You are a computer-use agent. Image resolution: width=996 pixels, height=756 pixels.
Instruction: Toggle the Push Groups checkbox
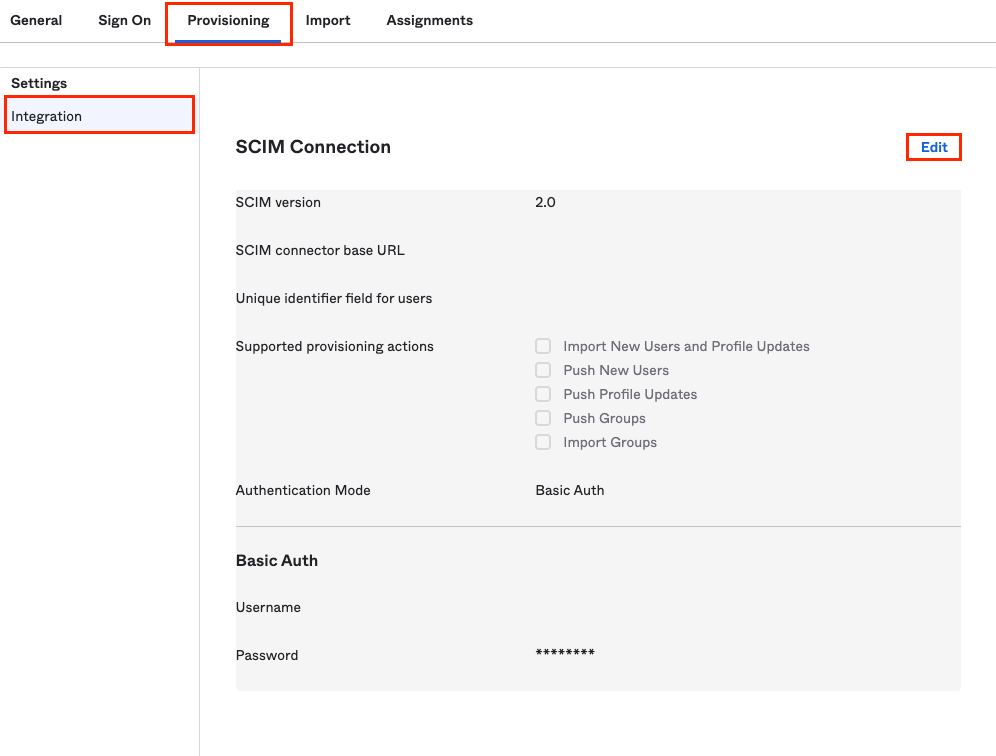(543, 417)
